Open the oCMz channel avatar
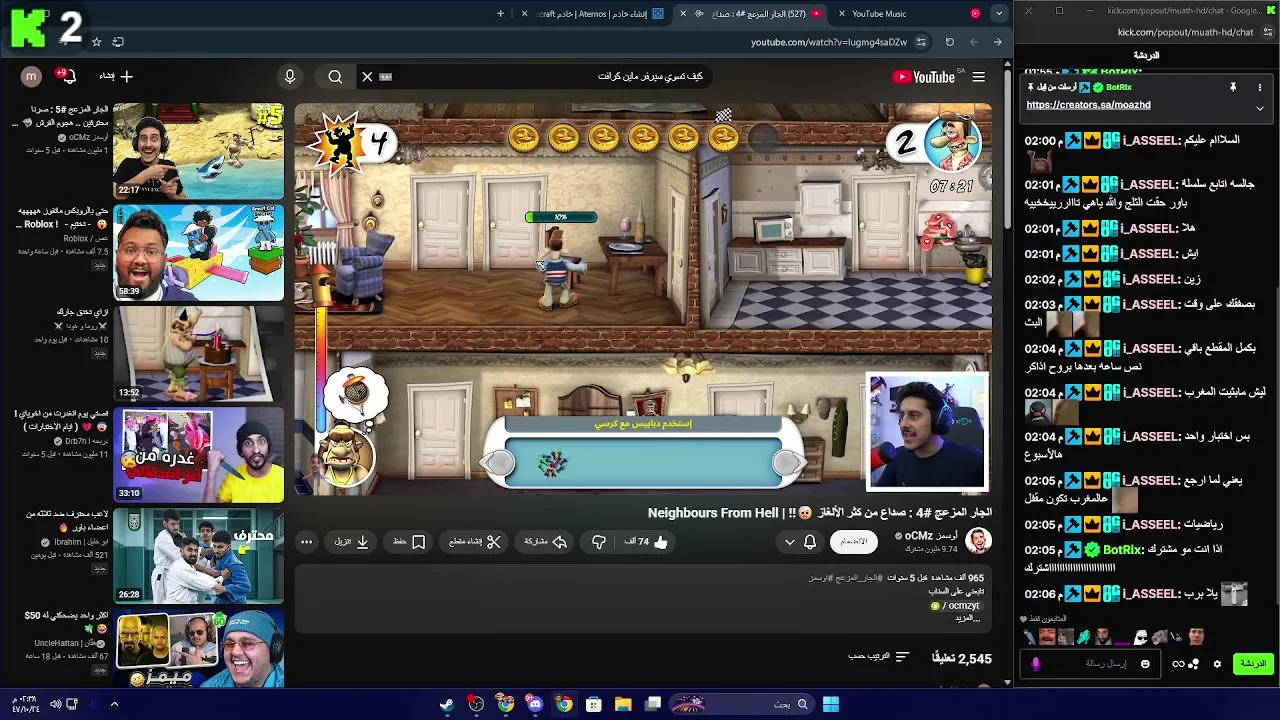This screenshot has height=720, width=1280. [x=979, y=541]
